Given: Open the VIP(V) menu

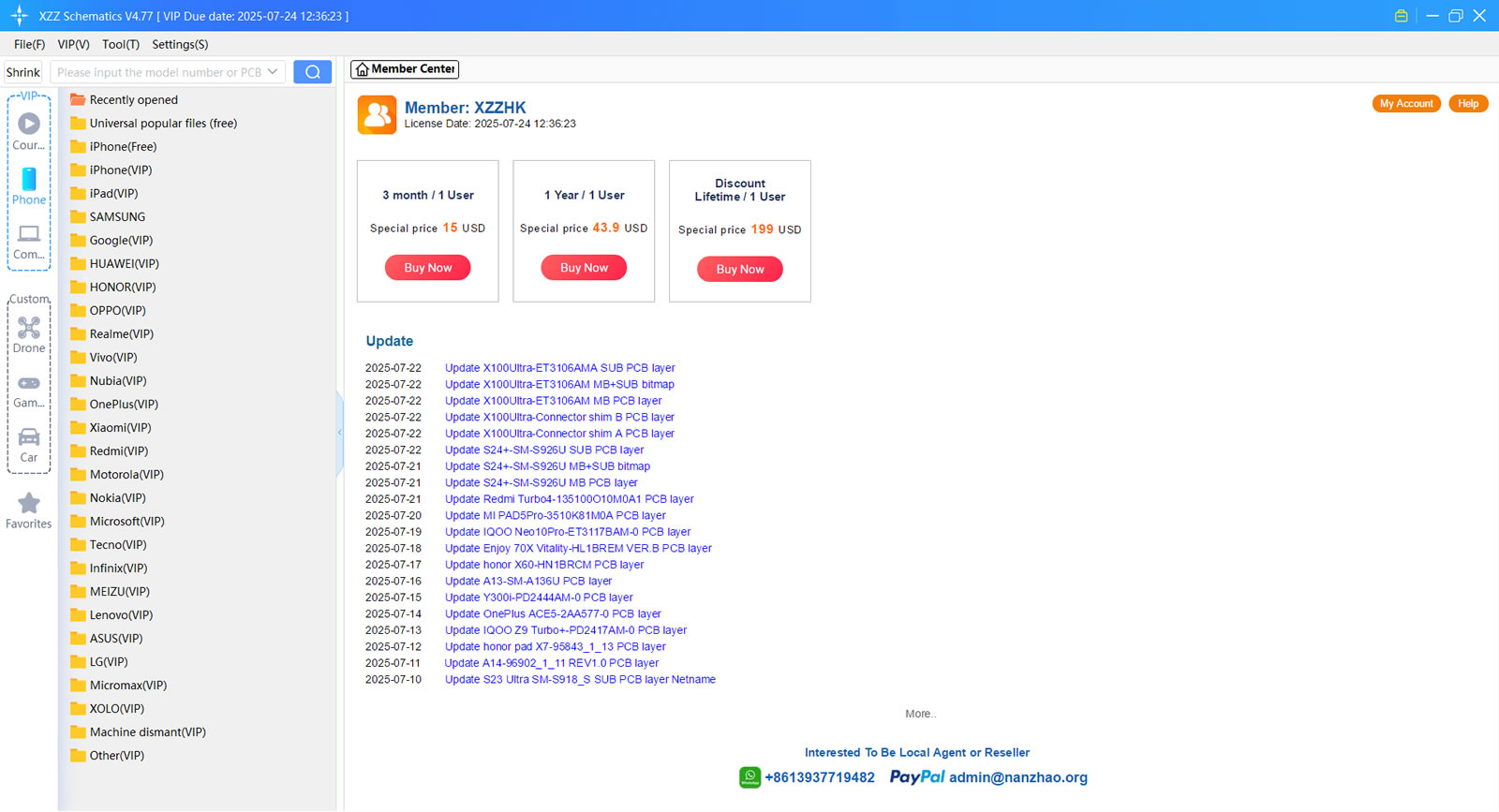Looking at the screenshot, I should pyautogui.click(x=74, y=44).
